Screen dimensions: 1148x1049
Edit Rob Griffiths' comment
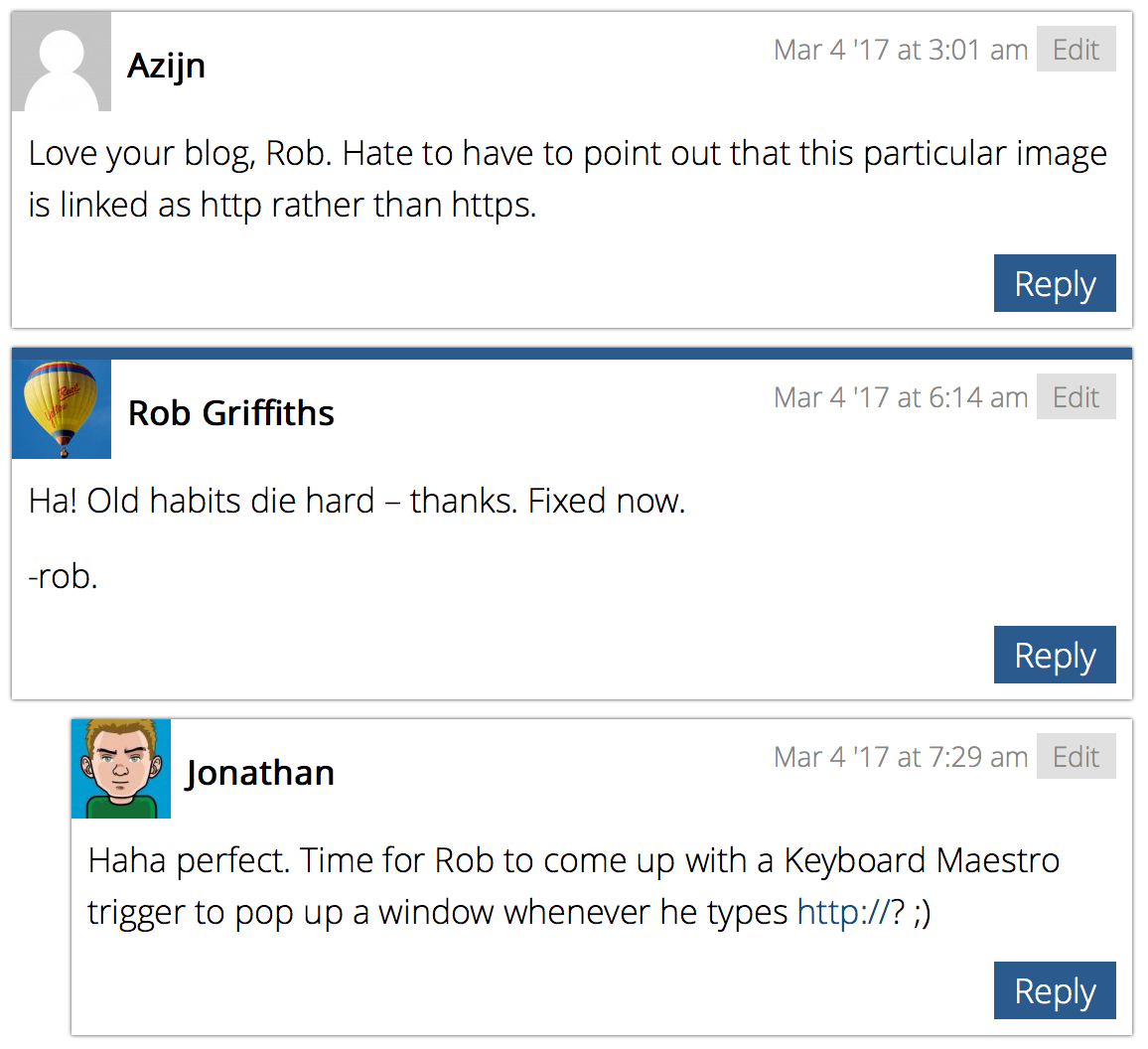(1076, 396)
